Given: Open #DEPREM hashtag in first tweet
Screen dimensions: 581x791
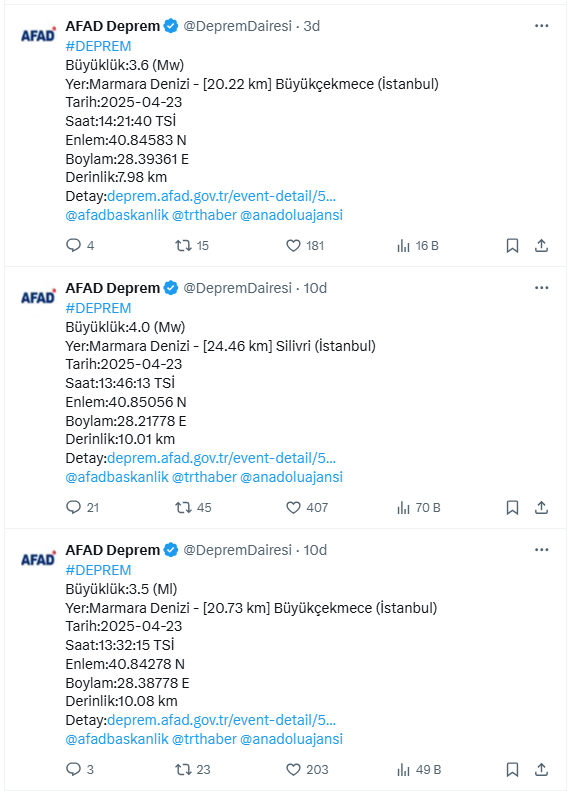Looking at the screenshot, I should [x=98, y=46].
